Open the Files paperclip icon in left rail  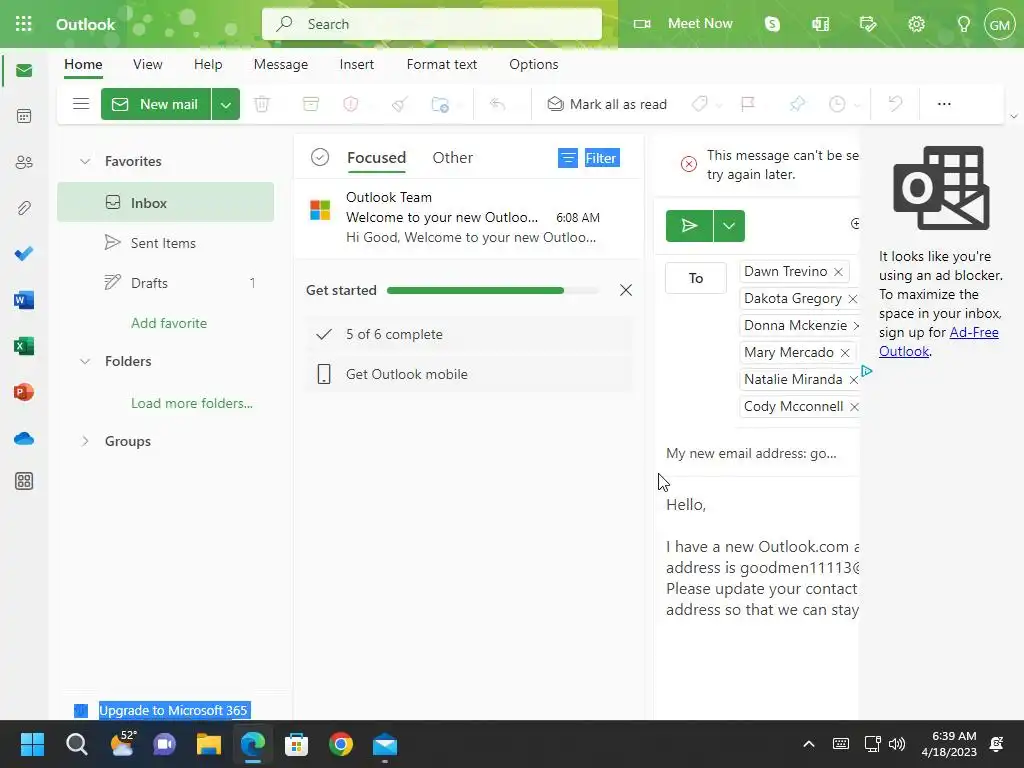24,208
